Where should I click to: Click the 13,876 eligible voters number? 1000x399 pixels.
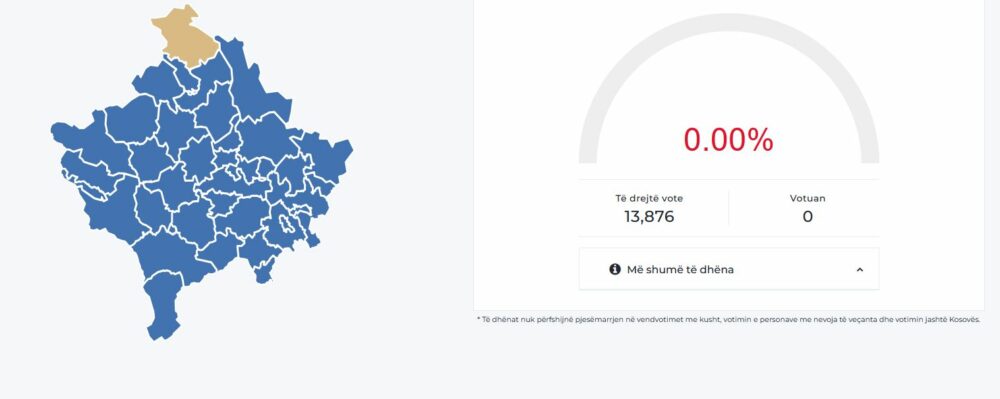[649, 217]
